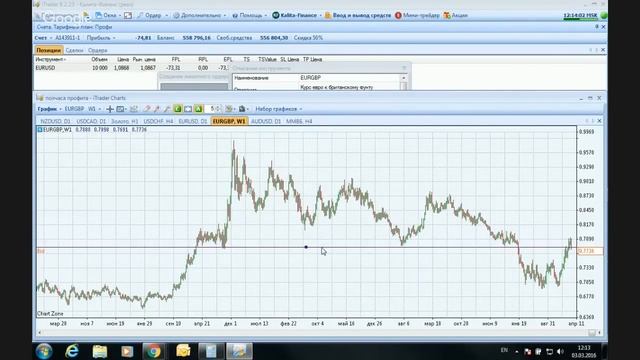
Task: Click the network icon in the system tray
Action: click(549, 351)
